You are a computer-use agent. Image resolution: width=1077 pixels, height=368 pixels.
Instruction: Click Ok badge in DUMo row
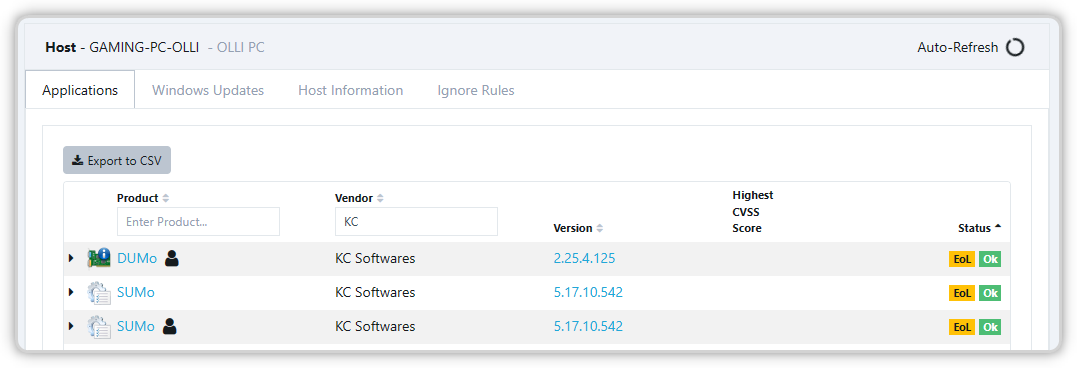click(x=990, y=259)
